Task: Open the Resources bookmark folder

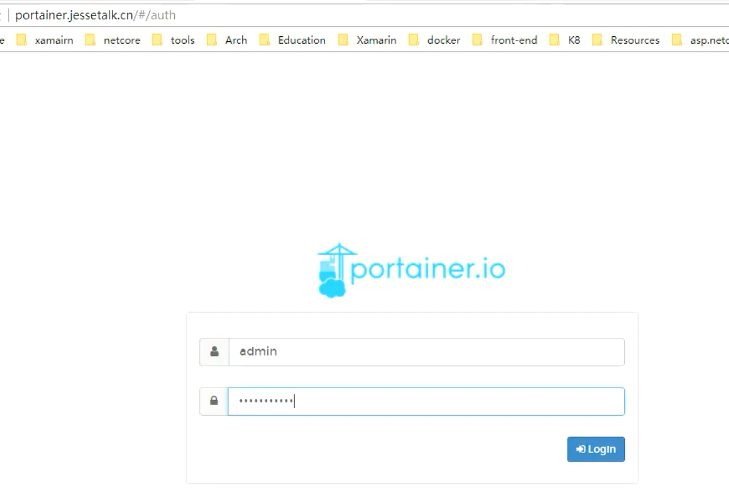Action: click(x=626, y=40)
